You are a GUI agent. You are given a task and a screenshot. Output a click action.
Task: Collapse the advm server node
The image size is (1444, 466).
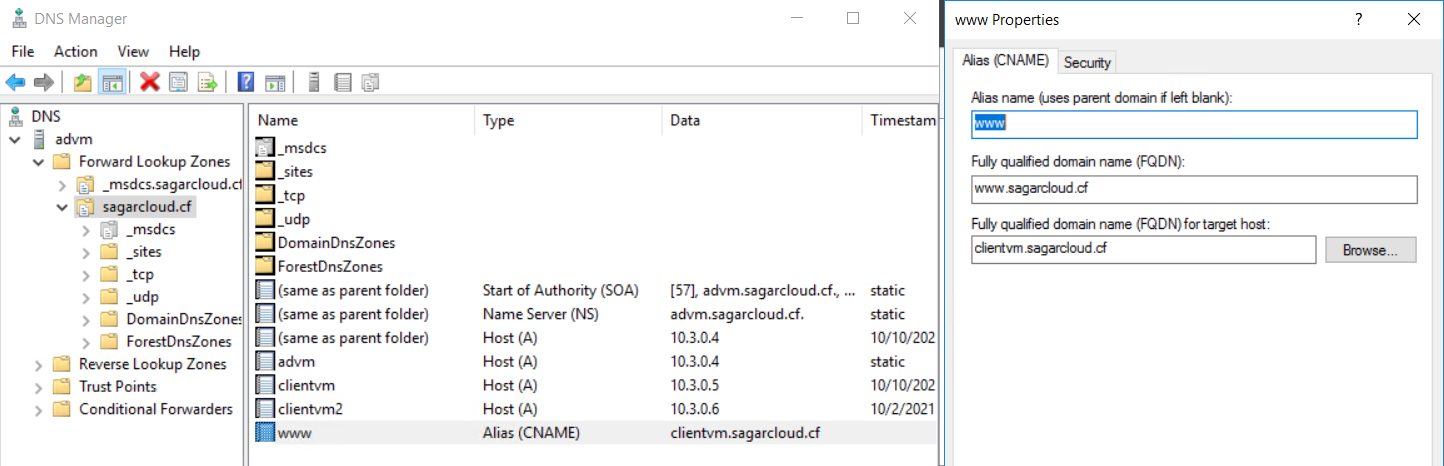point(15,139)
